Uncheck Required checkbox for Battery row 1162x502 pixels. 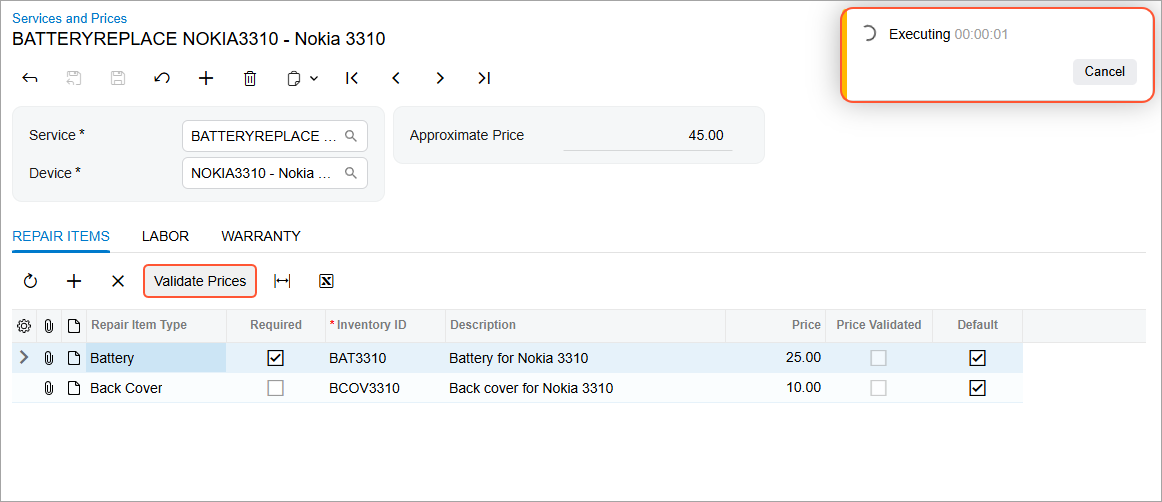276,358
